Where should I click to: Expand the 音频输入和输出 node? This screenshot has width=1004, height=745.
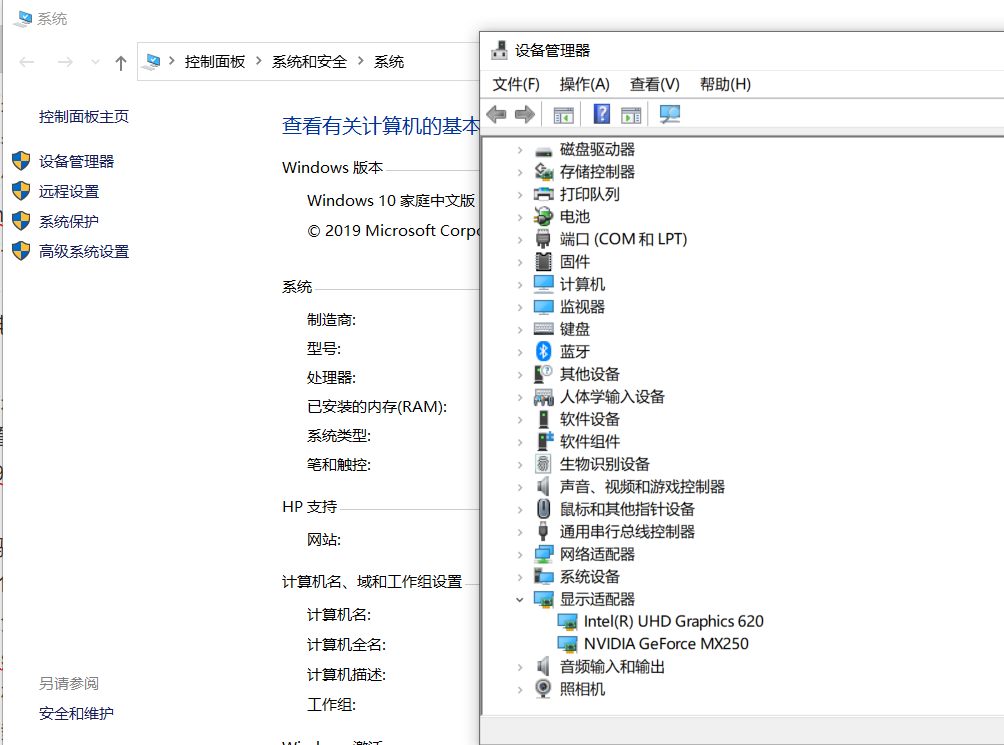click(x=520, y=667)
